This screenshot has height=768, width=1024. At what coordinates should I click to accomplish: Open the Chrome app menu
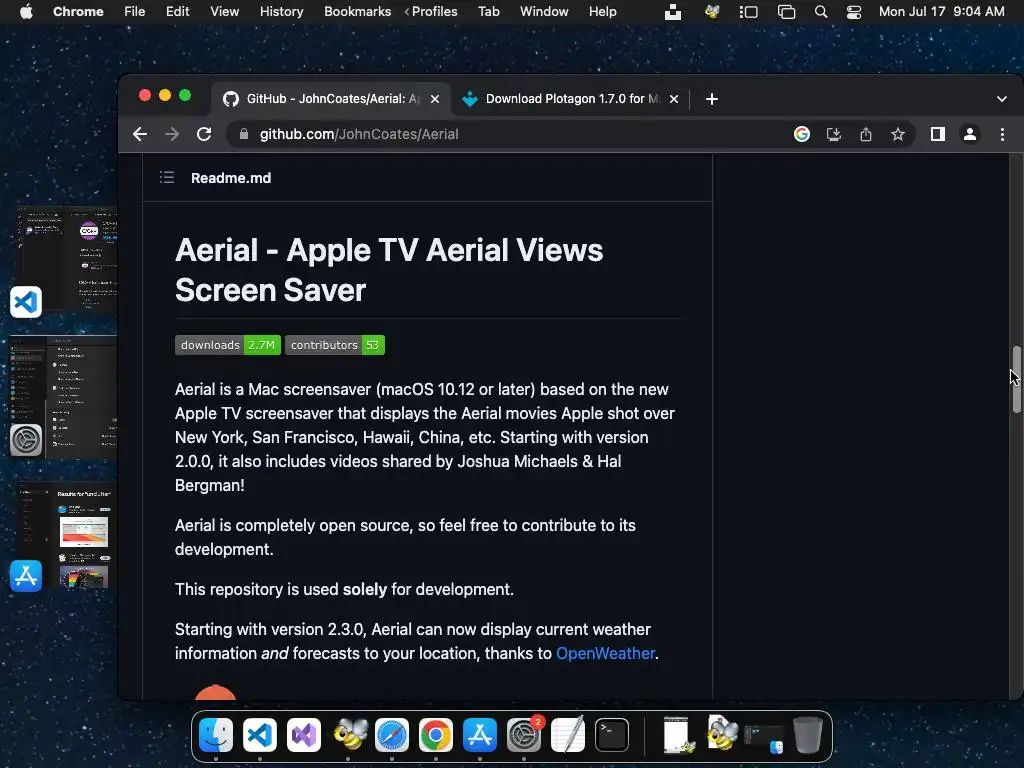tap(78, 11)
